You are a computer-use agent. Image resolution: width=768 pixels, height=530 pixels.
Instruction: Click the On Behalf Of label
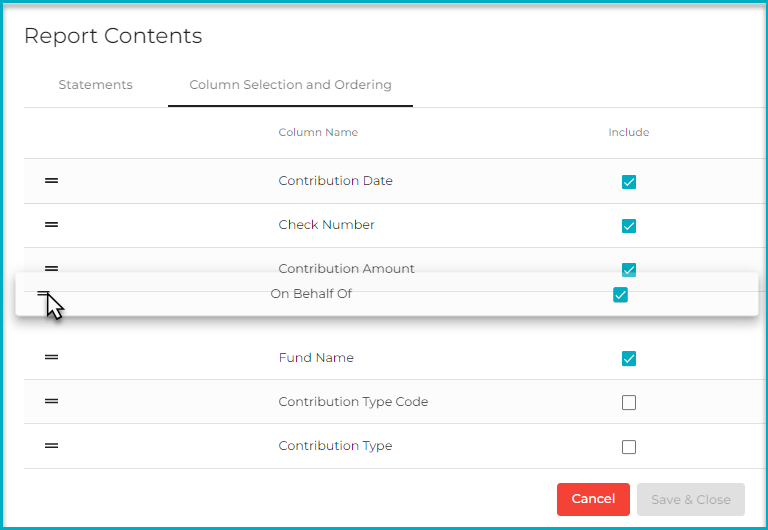(311, 294)
